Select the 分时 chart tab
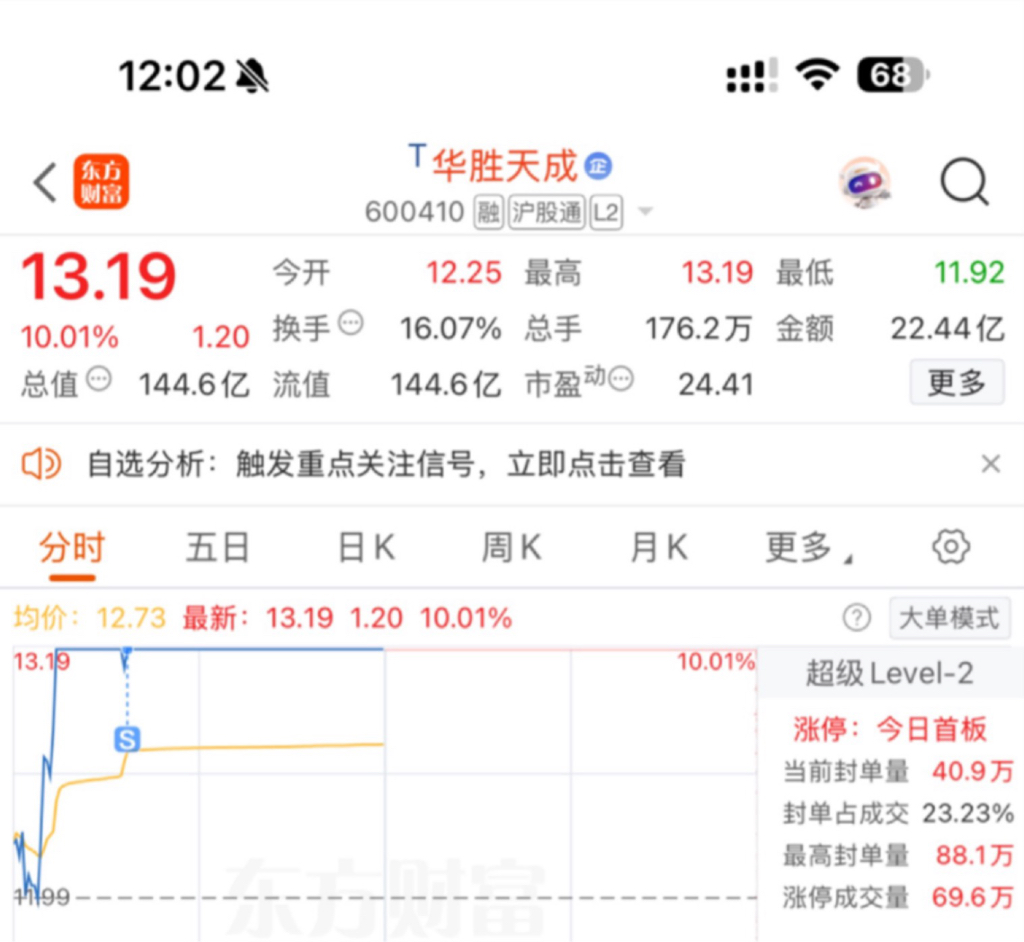Image resolution: width=1024 pixels, height=942 pixels. pos(72,547)
